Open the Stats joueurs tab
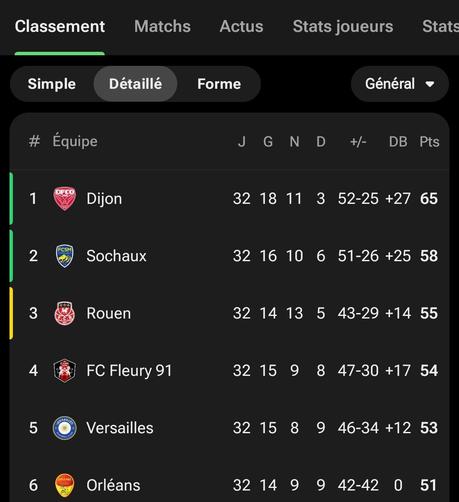The image size is (459, 502). [343, 27]
